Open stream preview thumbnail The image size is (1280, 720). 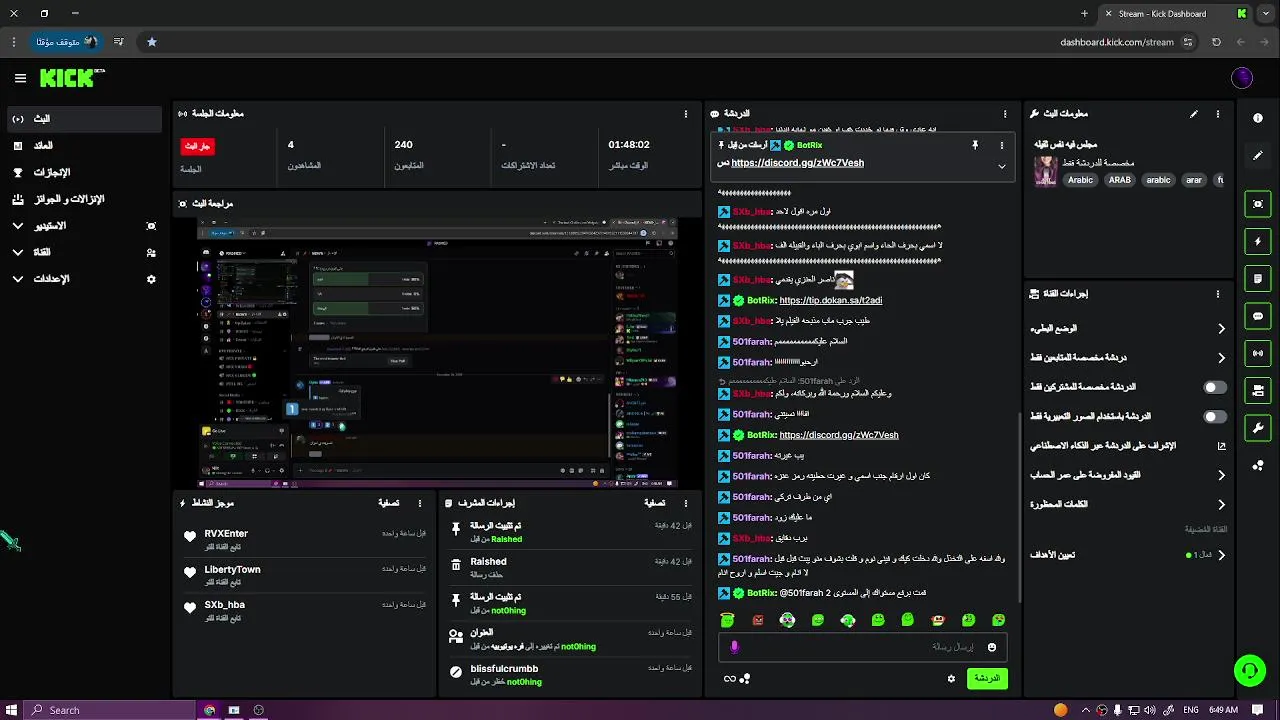click(x=437, y=353)
